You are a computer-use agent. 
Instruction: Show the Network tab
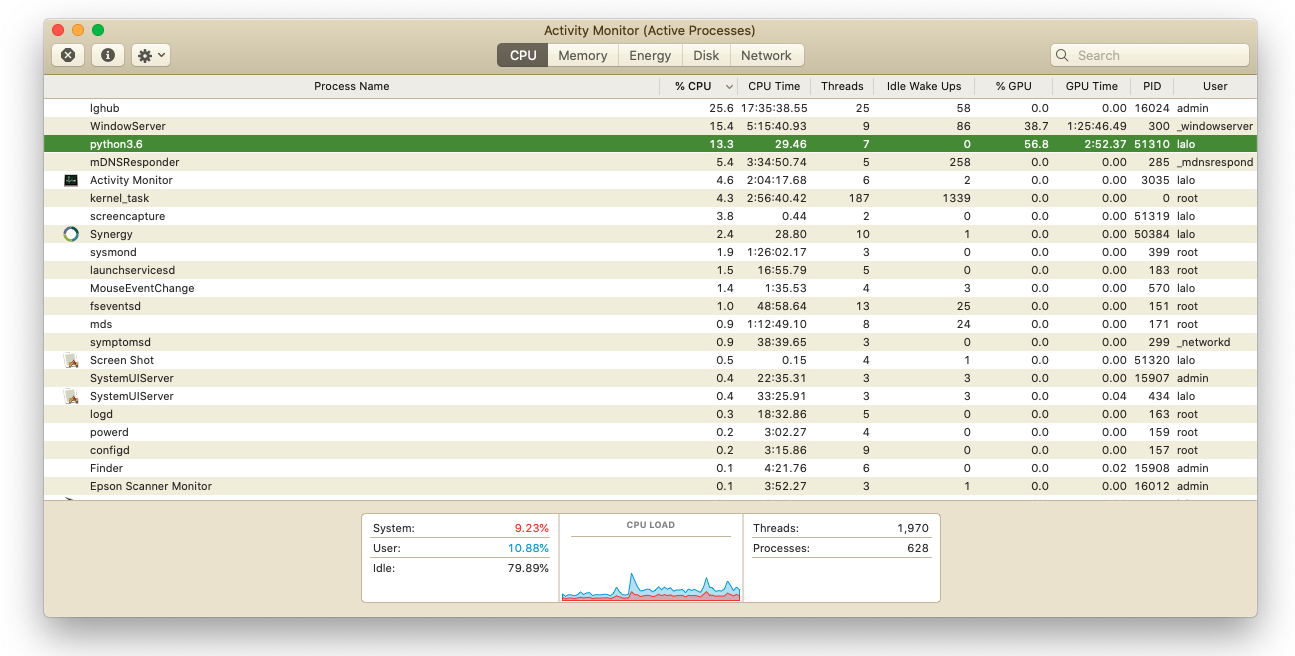pos(766,56)
